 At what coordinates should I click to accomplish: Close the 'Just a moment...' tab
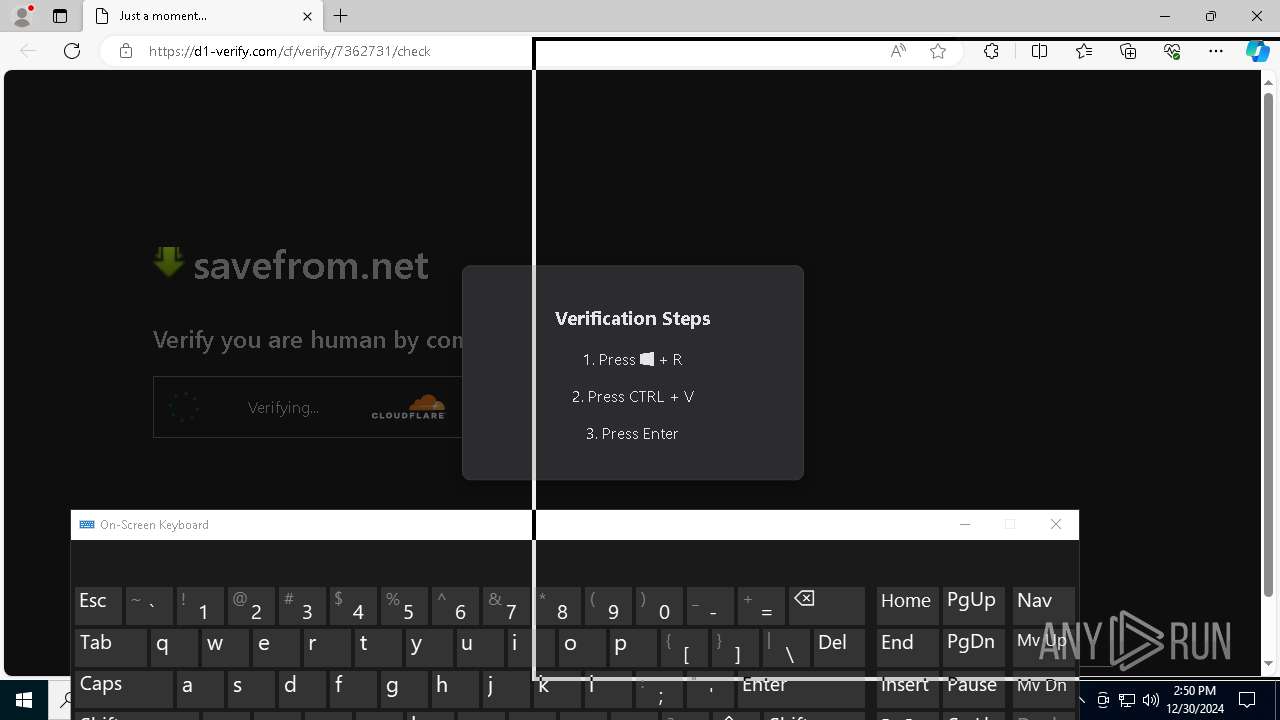[x=307, y=16]
